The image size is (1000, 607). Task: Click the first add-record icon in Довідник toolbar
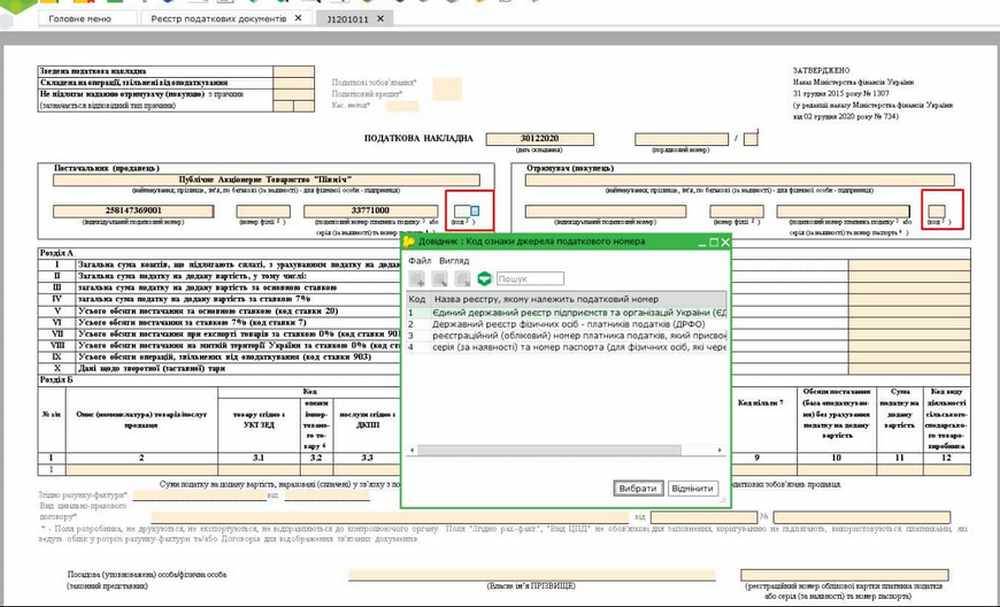coord(416,279)
